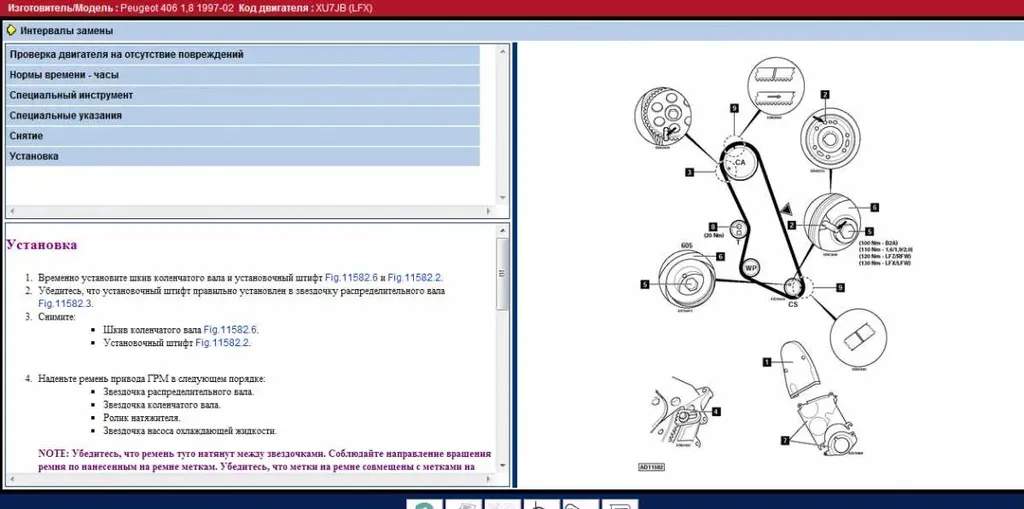Open the Fig.11582.3 link in step 2

[65, 304]
